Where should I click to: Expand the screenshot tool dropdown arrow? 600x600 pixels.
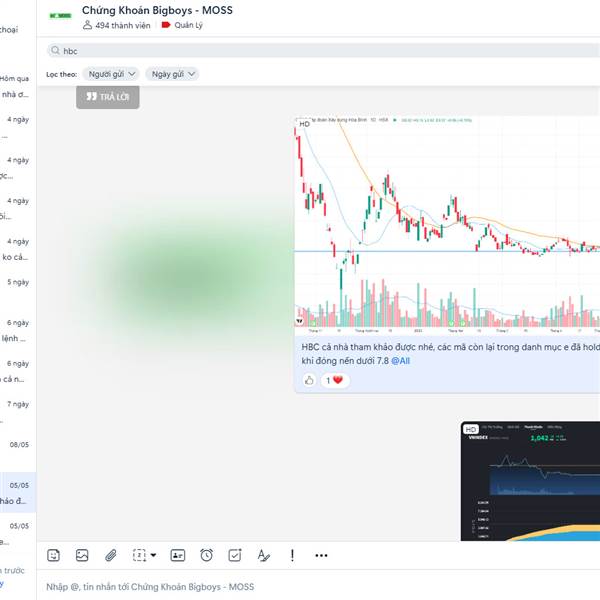[x=153, y=555]
